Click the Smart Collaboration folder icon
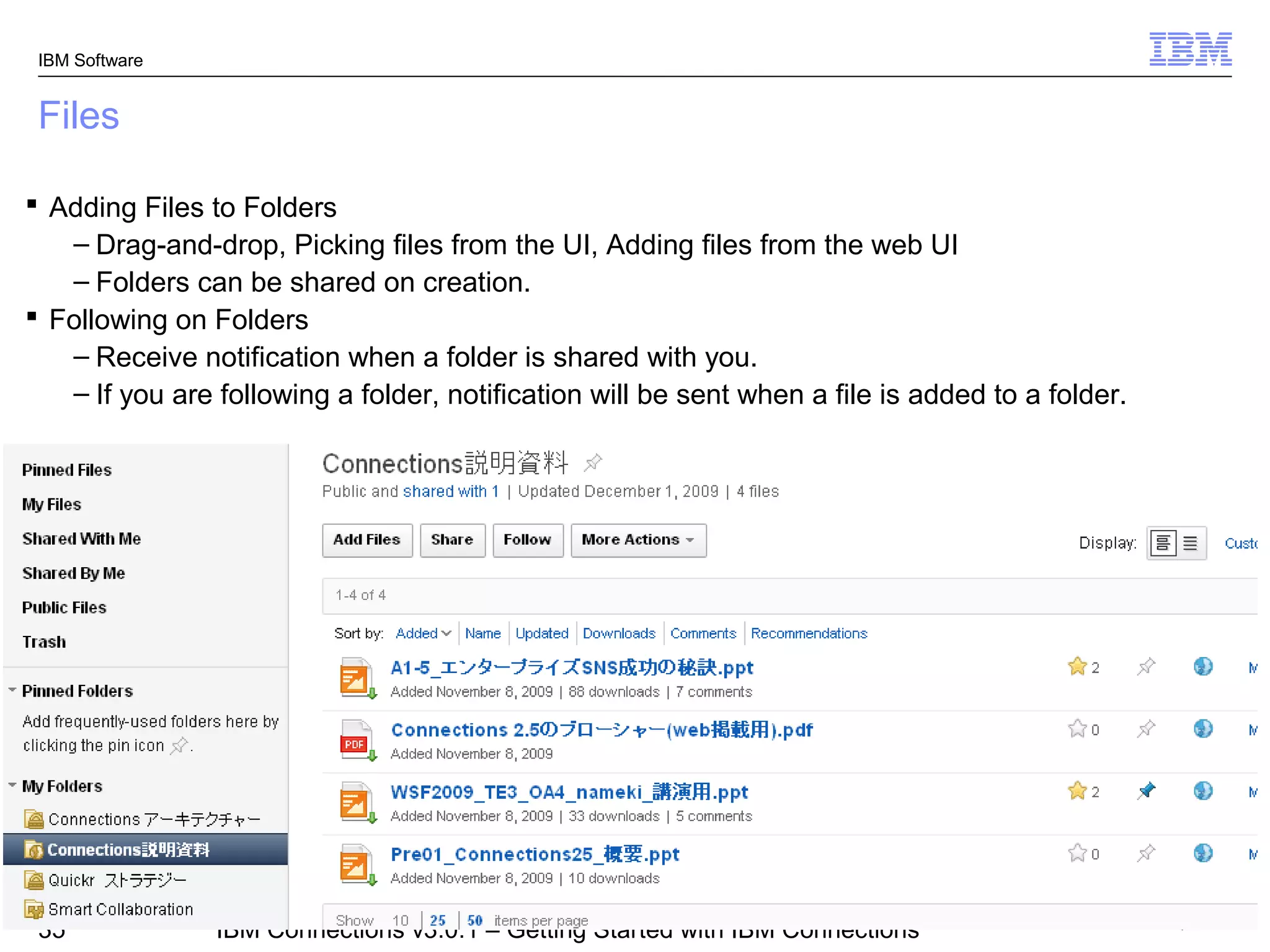The width and height of the screenshot is (1270, 952). 34,909
